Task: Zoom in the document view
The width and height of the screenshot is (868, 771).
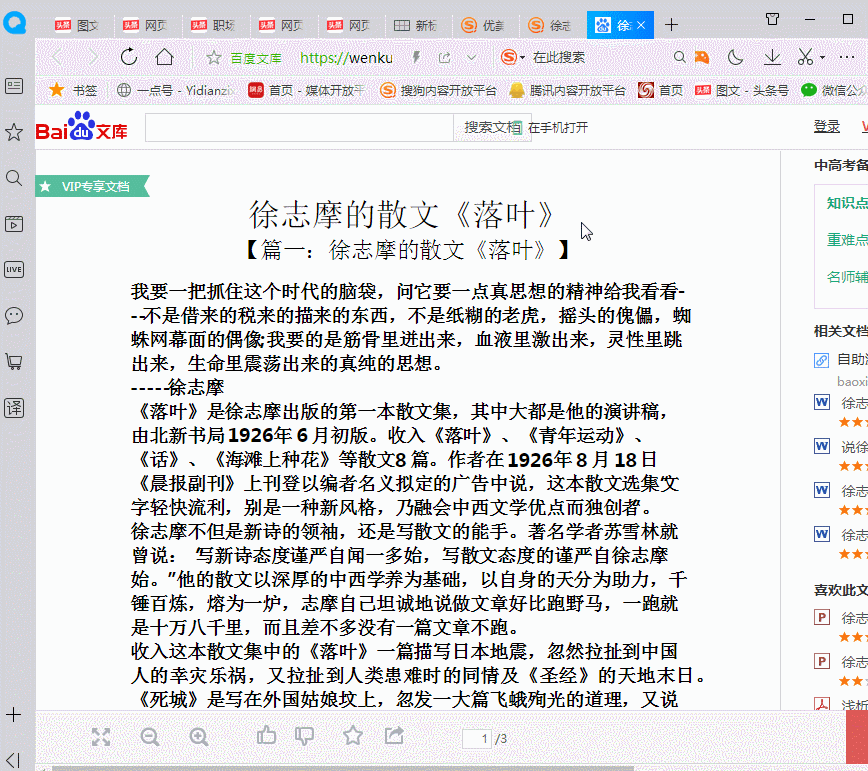Action: tap(199, 737)
